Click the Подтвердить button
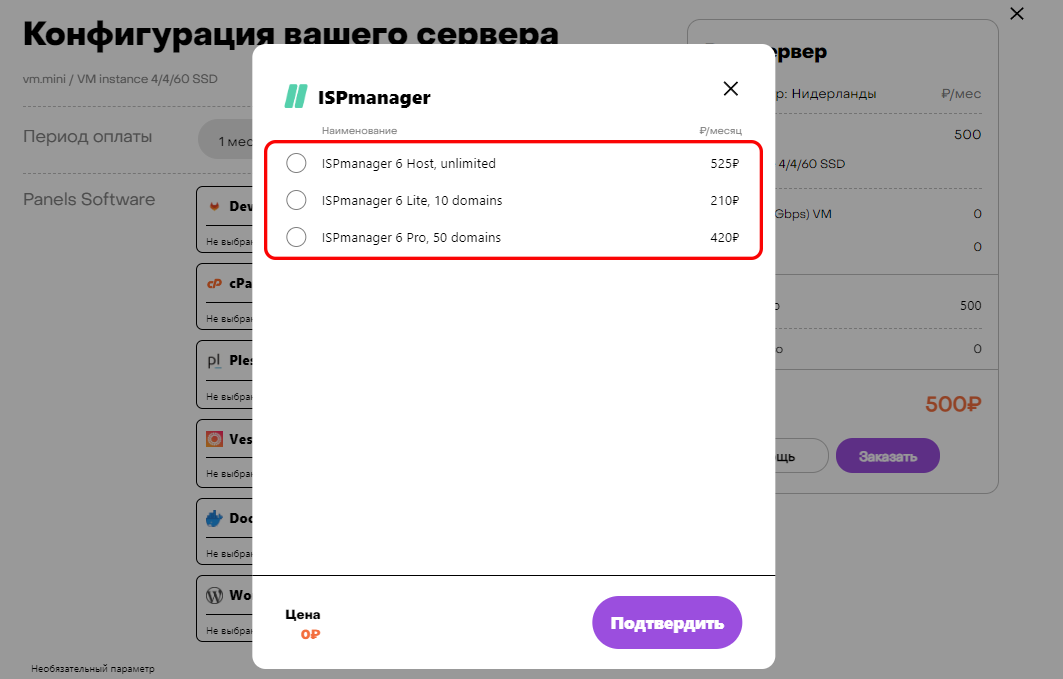The width and height of the screenshot is (1063, 679). 667,623
